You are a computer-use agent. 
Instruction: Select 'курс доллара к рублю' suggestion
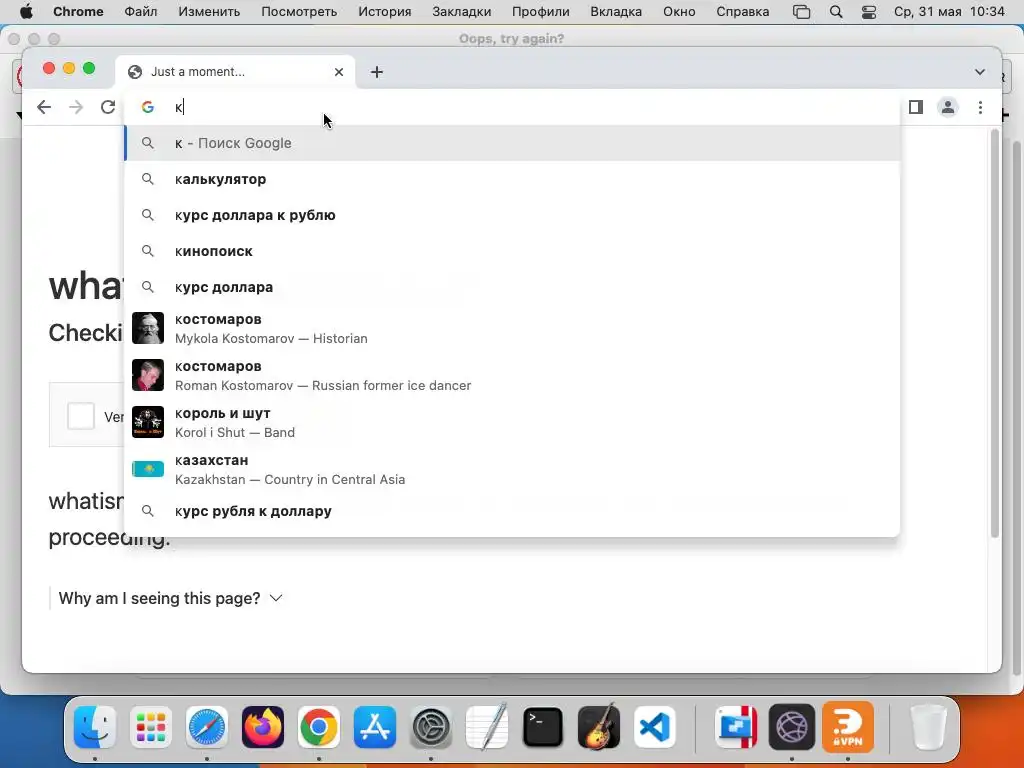[x=512, y=215]
